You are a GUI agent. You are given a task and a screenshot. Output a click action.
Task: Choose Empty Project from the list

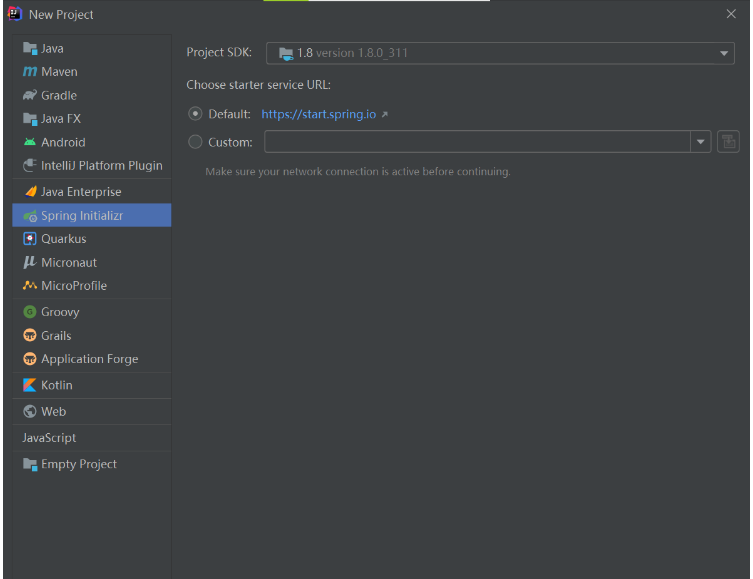pos(78,464)
